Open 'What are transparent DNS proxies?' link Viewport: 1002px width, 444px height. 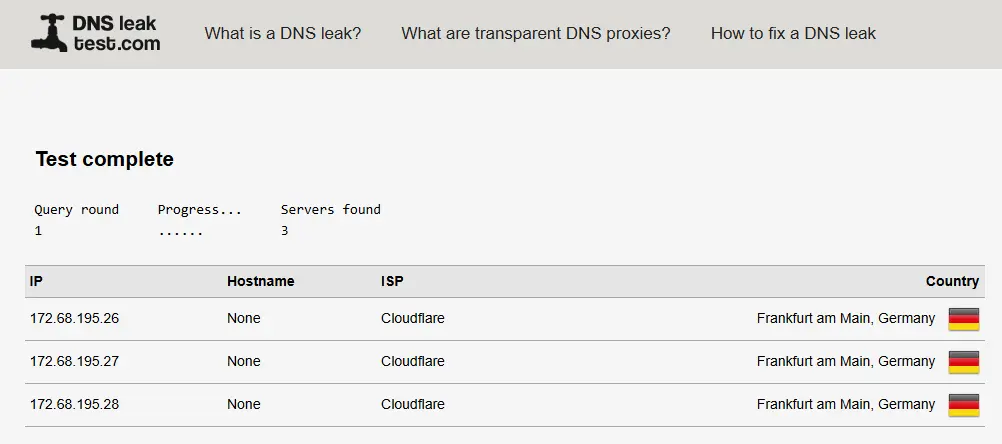536,33
